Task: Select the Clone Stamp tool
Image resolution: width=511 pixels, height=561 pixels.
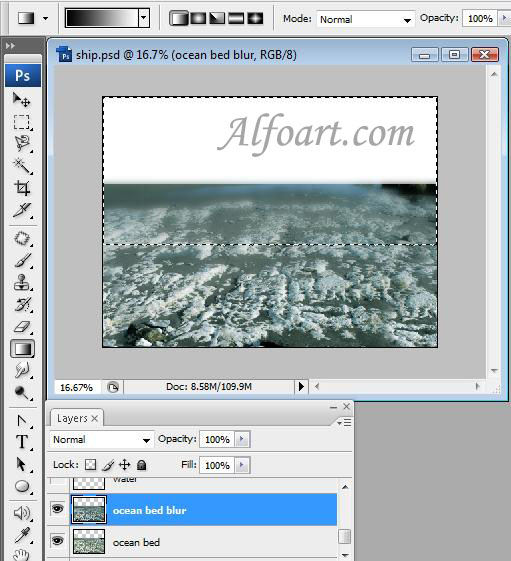Action: 22,282
